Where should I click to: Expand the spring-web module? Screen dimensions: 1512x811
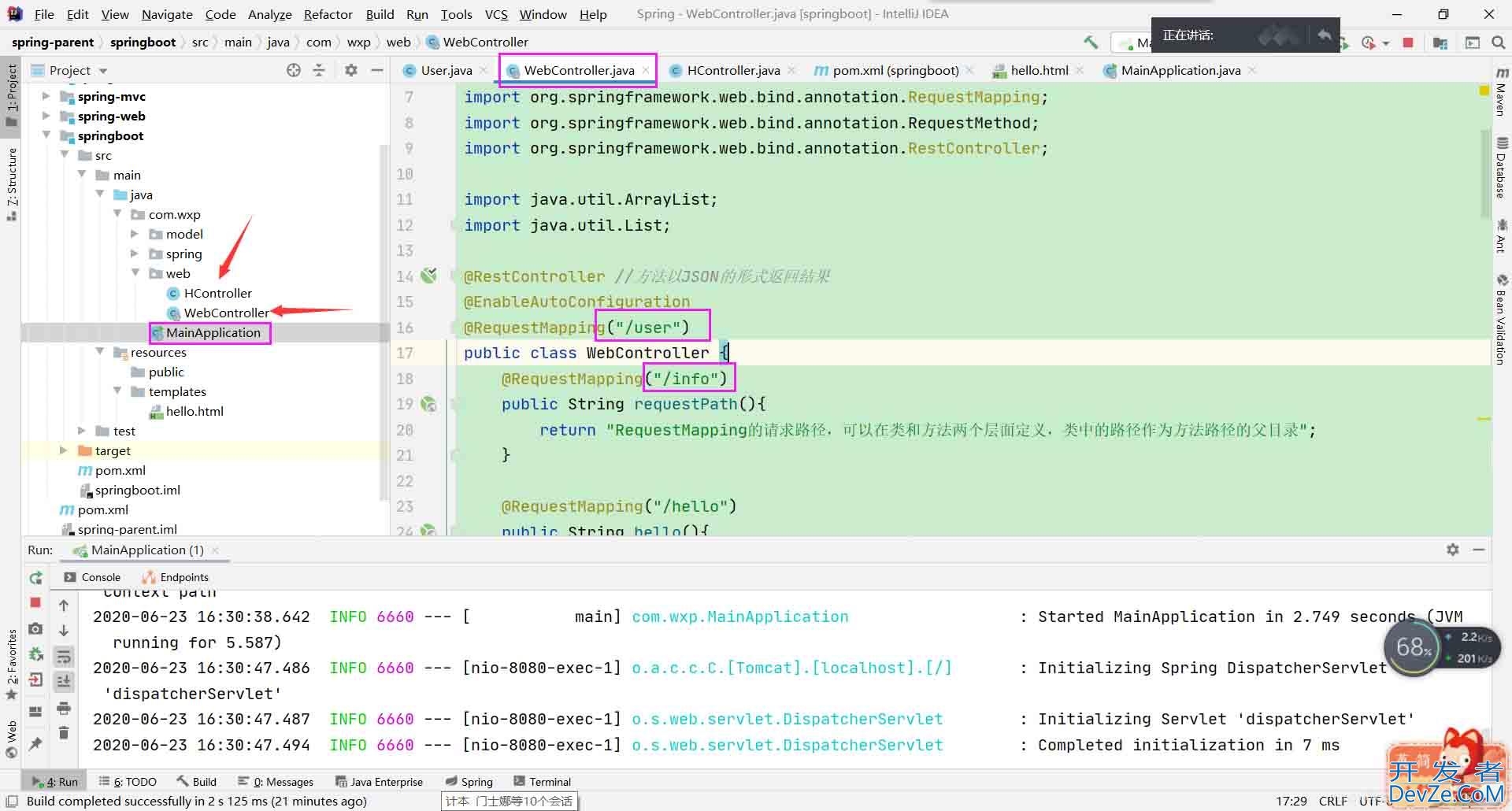tap(46, 116)
